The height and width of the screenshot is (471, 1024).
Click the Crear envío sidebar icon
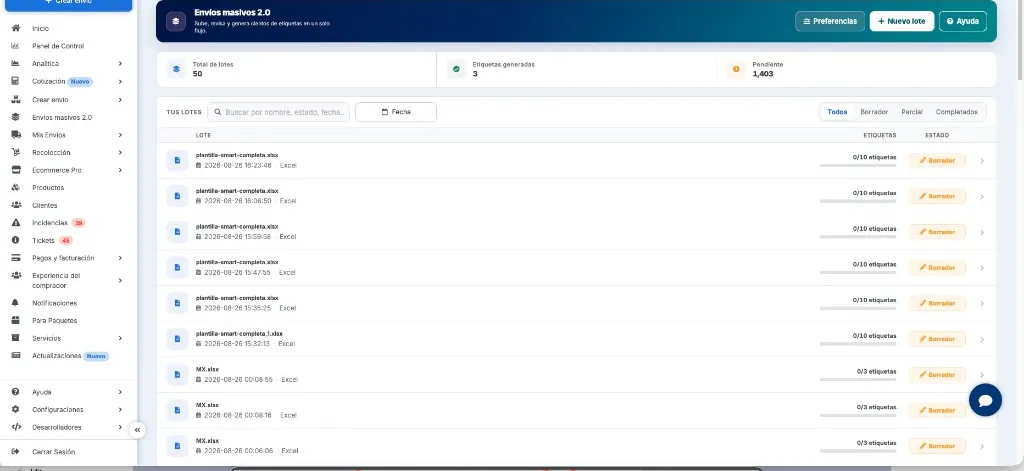[x=16, y=99]
